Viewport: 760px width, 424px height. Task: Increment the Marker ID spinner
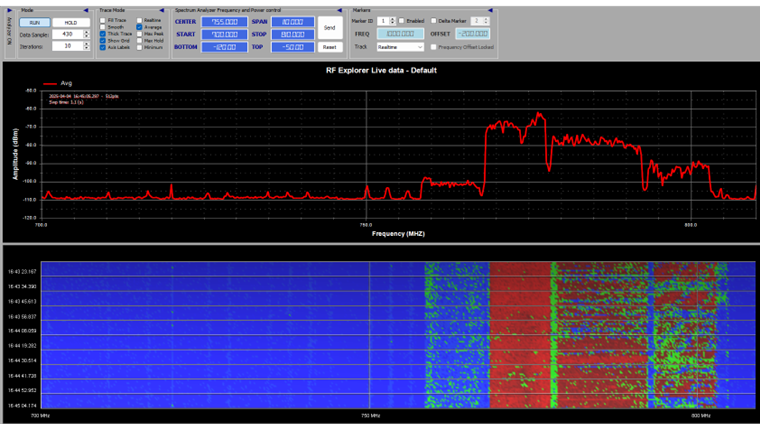tap(393, 18)
